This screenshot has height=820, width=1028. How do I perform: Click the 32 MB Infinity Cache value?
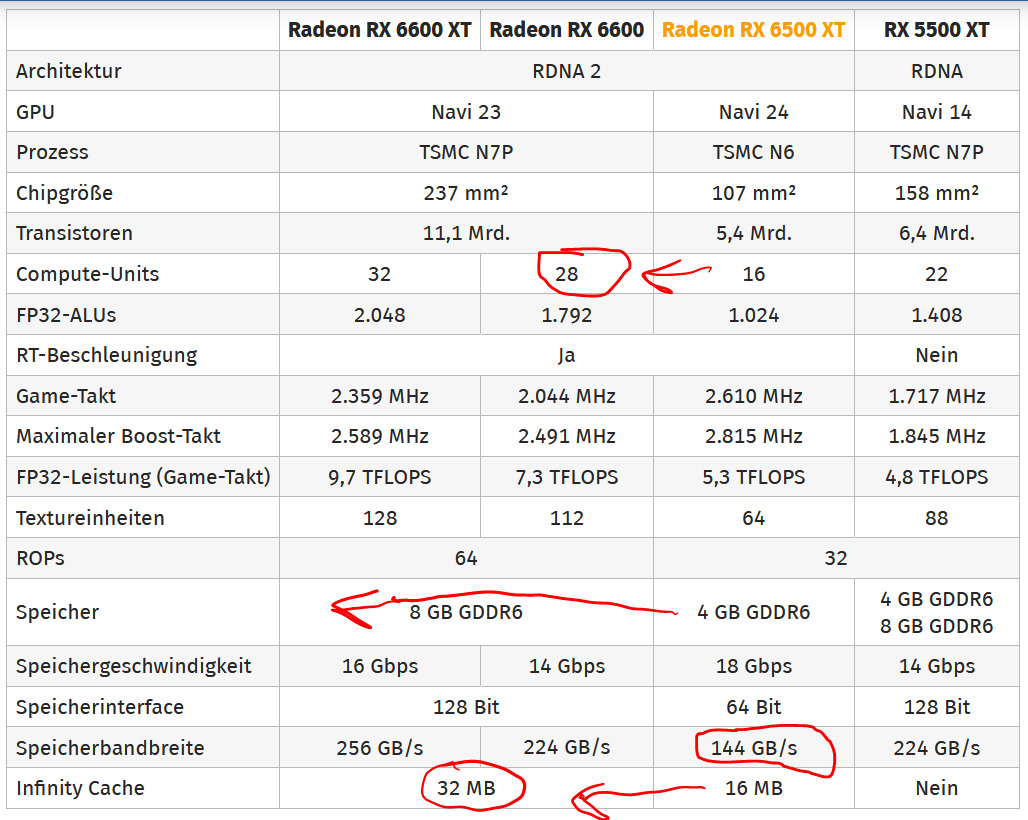[x=466, y=788]
